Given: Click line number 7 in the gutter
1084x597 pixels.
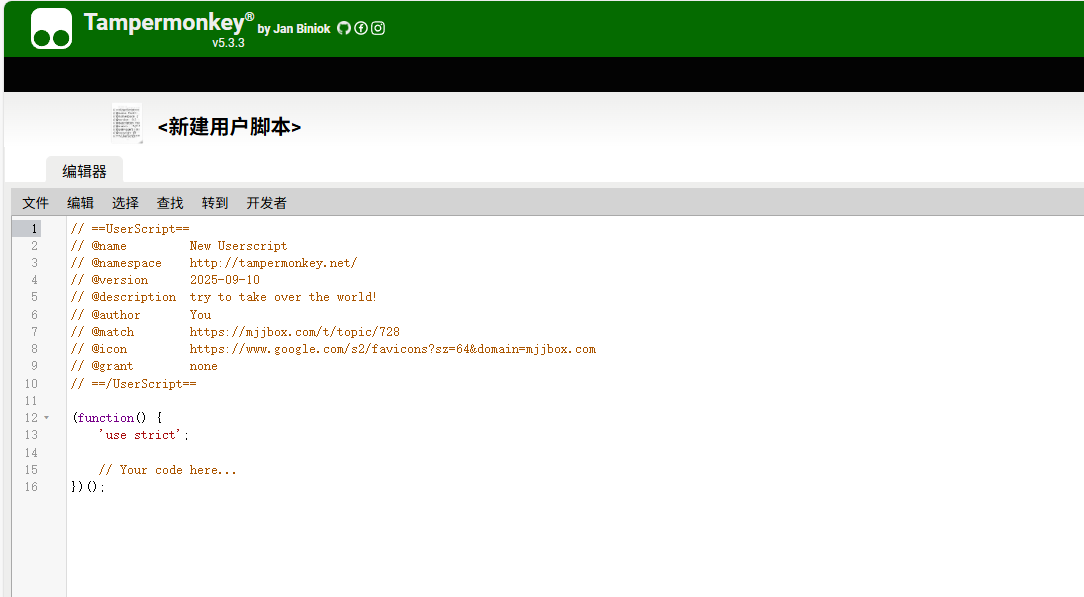Looking at the screenshot, I should tap(34, 332).
